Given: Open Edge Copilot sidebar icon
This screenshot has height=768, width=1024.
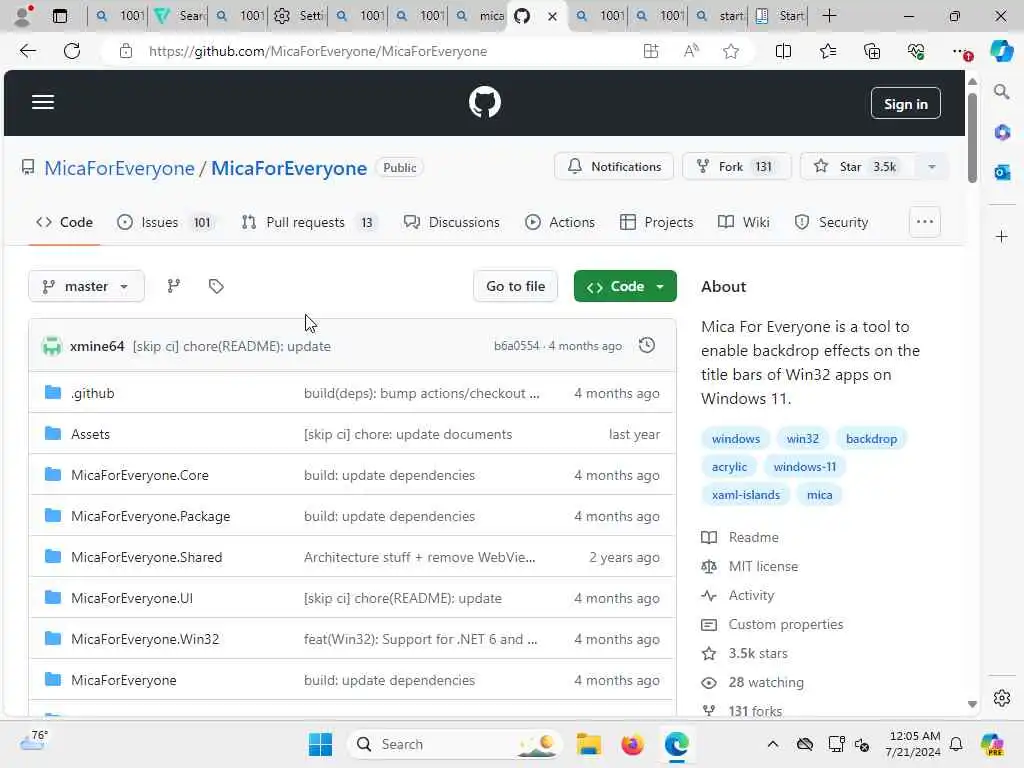Looking at the screenshot, I should 1001,51.
